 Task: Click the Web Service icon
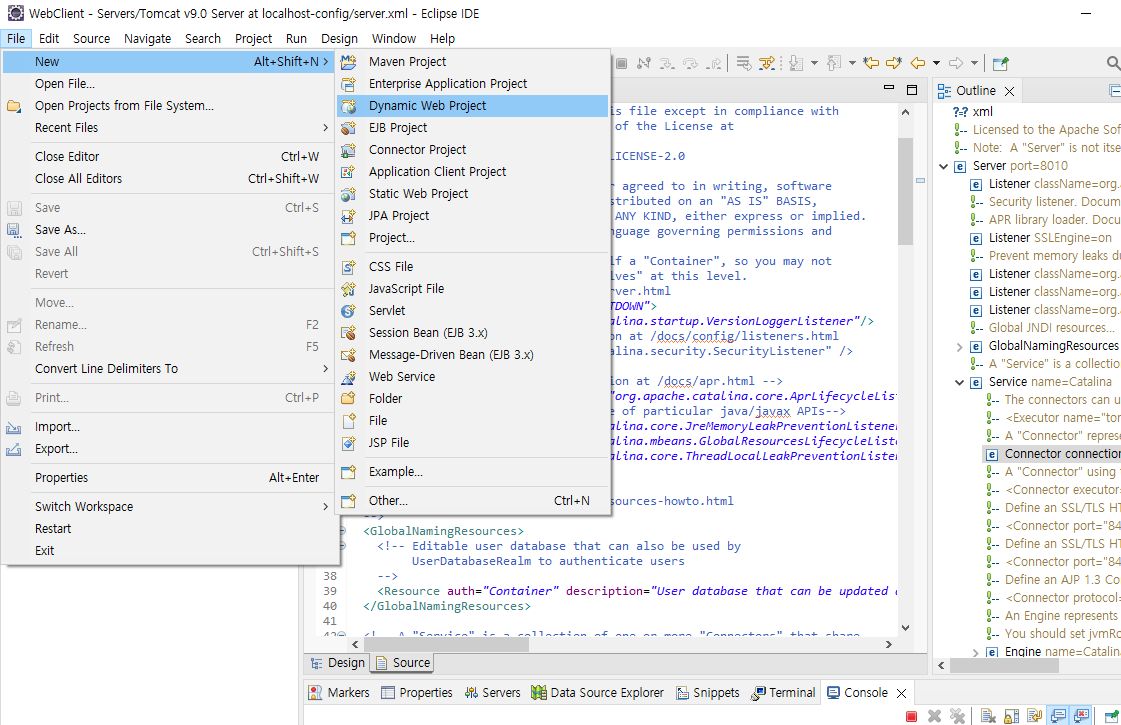348,377
